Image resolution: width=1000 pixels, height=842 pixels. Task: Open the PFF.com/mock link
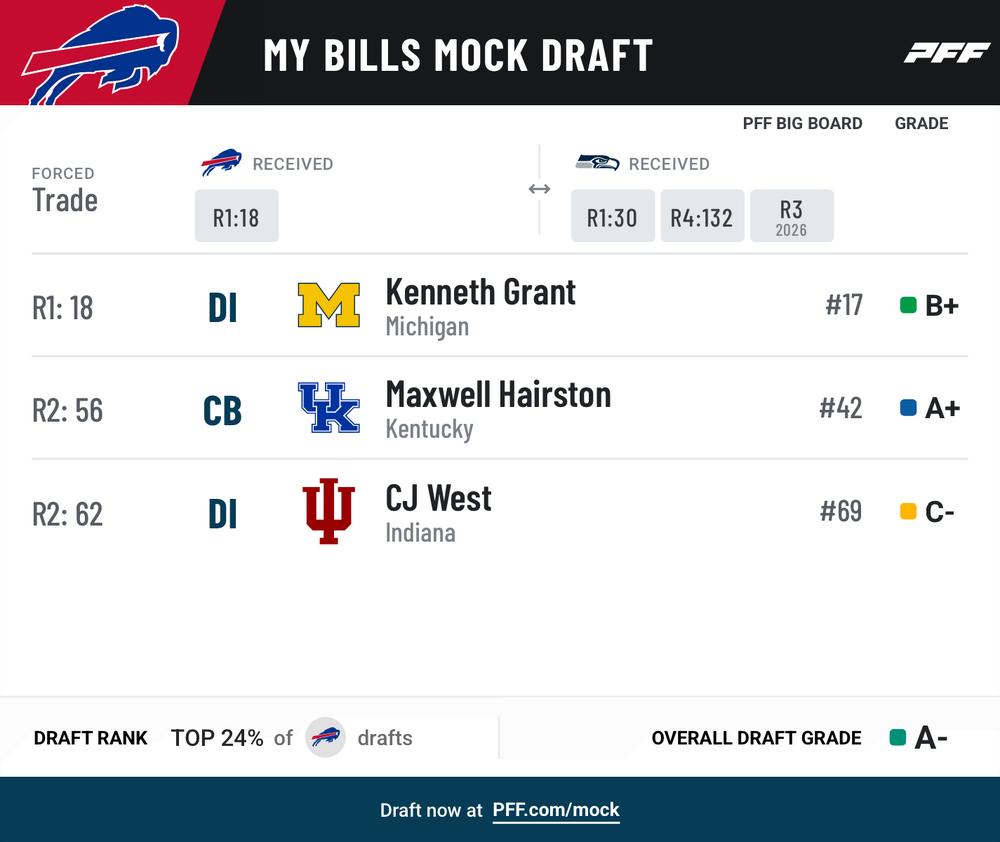(x=555, y=810)
